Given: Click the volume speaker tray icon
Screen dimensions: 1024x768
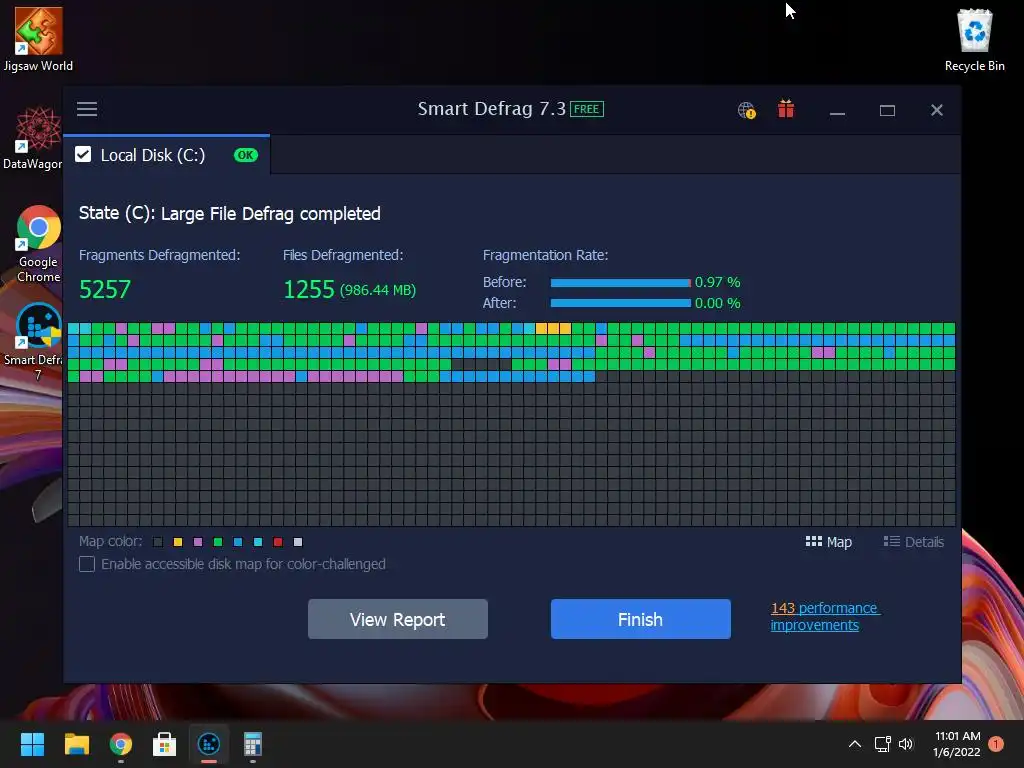Looking at the screenshot, I should [906, 744].
